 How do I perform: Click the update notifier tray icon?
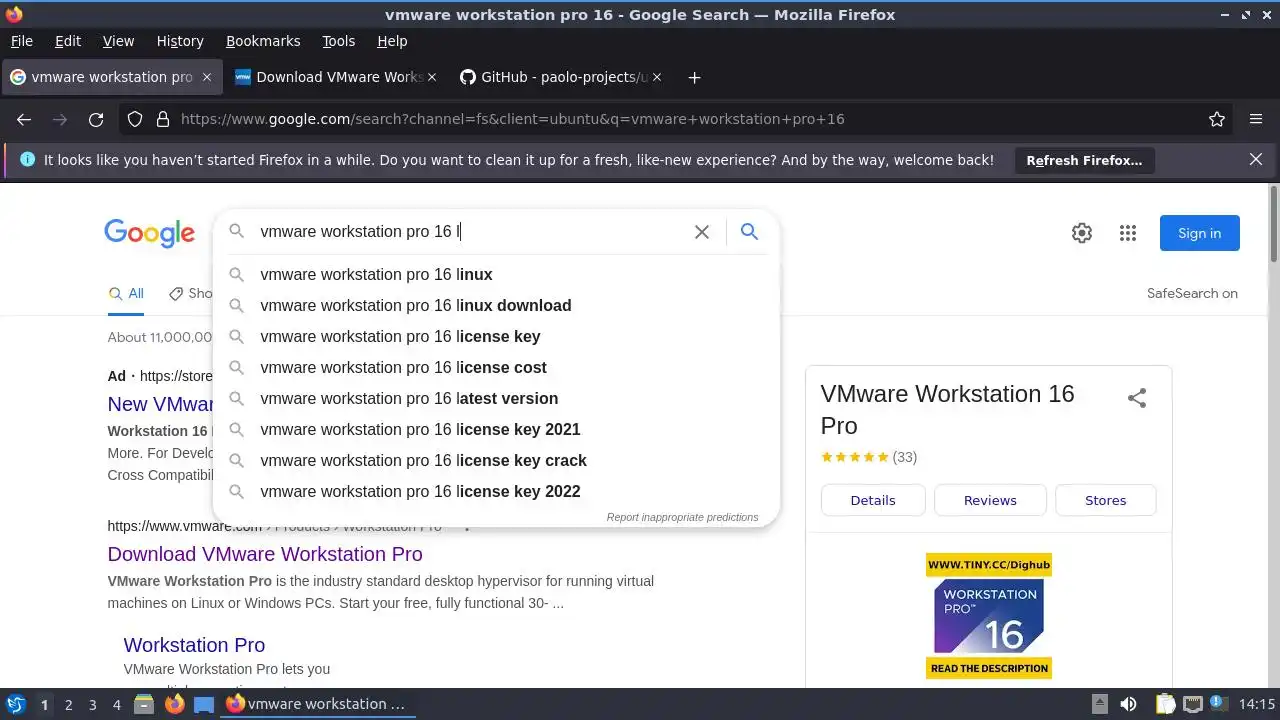(x=1219, y=704)
